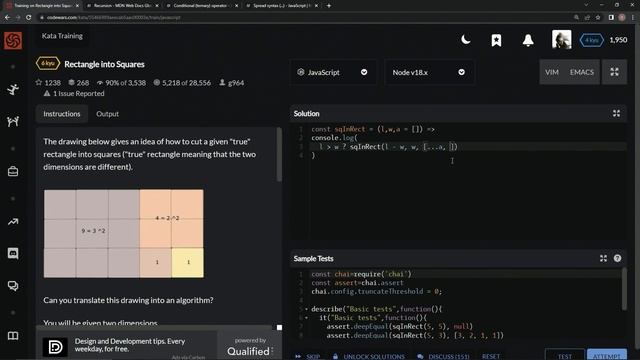640x360 pixels.
Task: Enable VIM editor mode
Action: (x=551, y=72)
